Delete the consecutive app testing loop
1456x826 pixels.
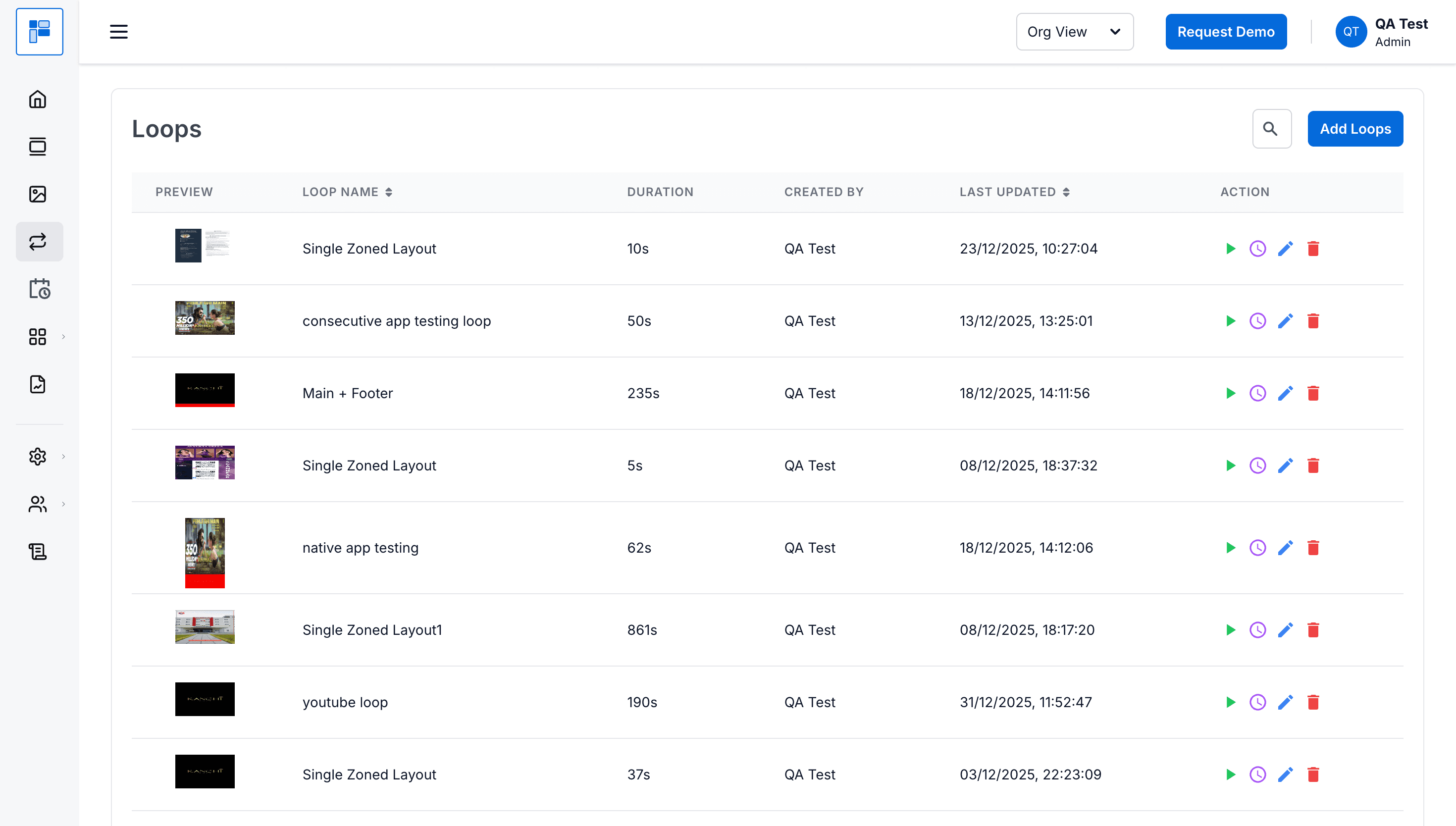click(x=1313, y=321)
